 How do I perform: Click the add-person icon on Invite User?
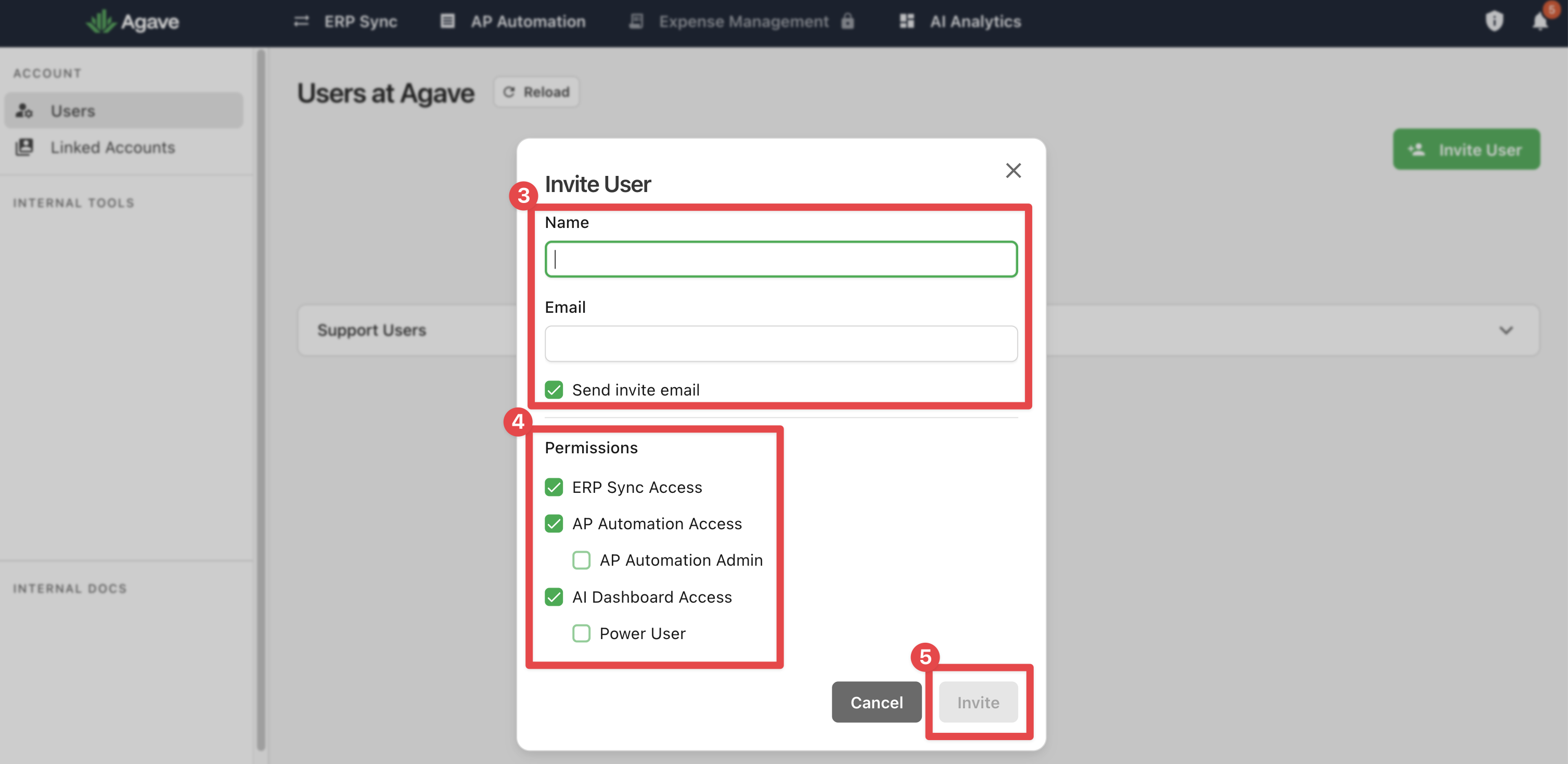1417,149
